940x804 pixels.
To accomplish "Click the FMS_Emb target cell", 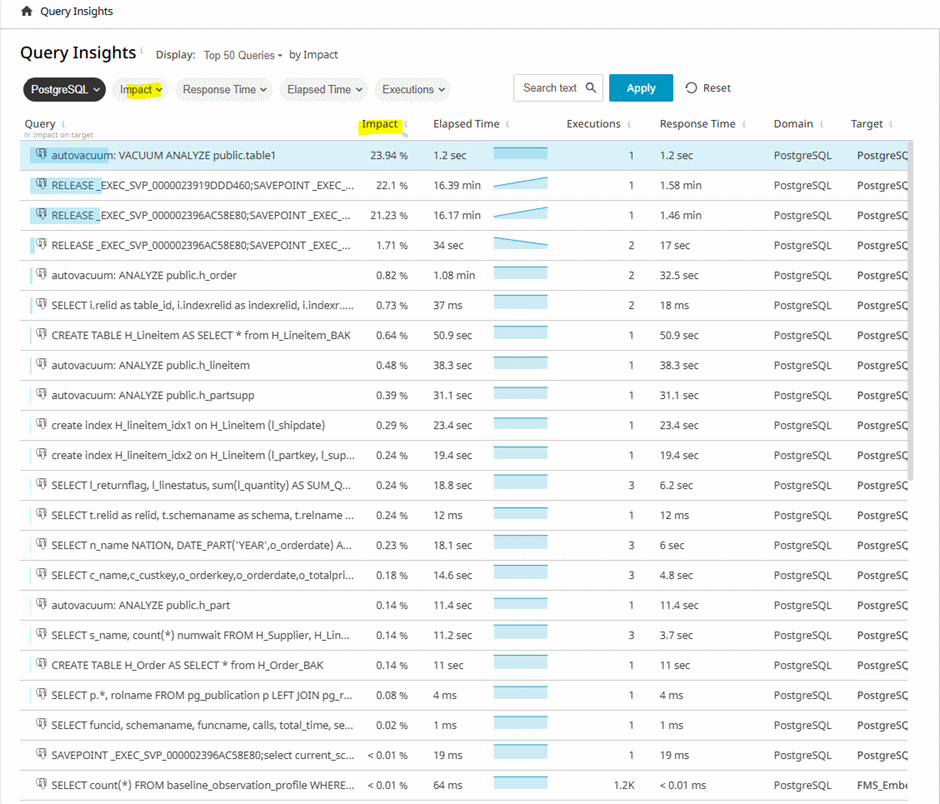I will click(x=882, y=785).
